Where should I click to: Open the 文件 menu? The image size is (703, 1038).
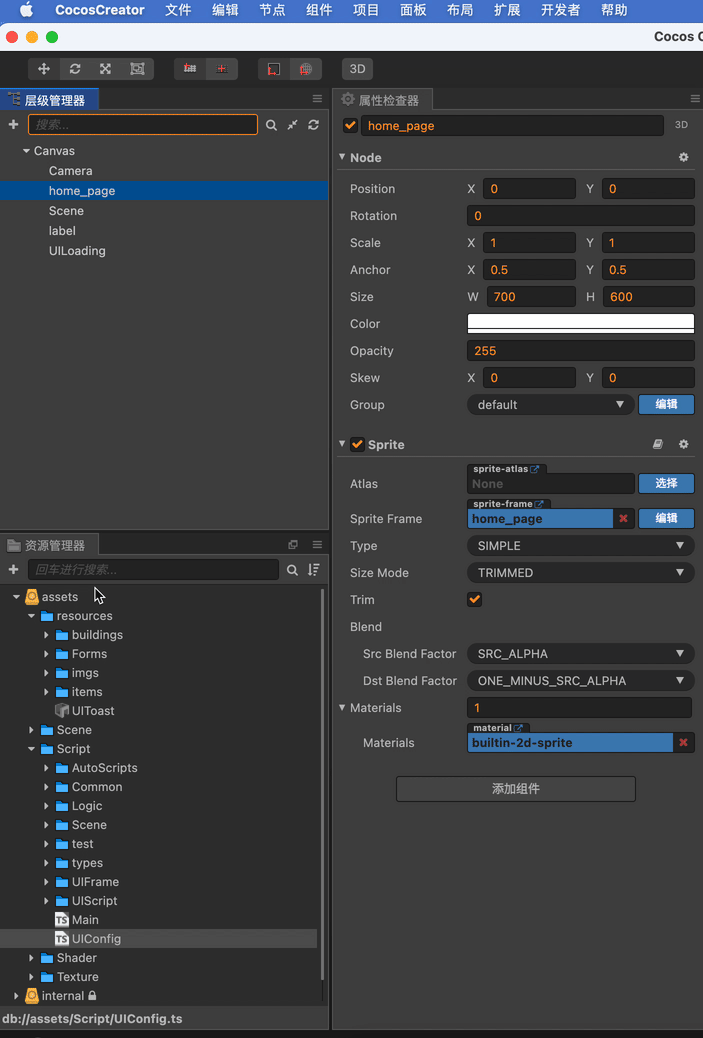tap(178, 10)
